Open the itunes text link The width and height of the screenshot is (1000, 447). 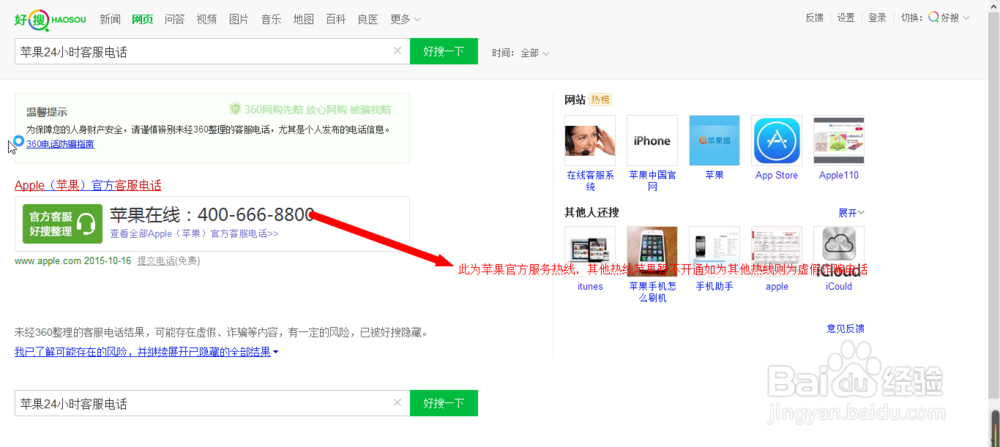point(590,286)
